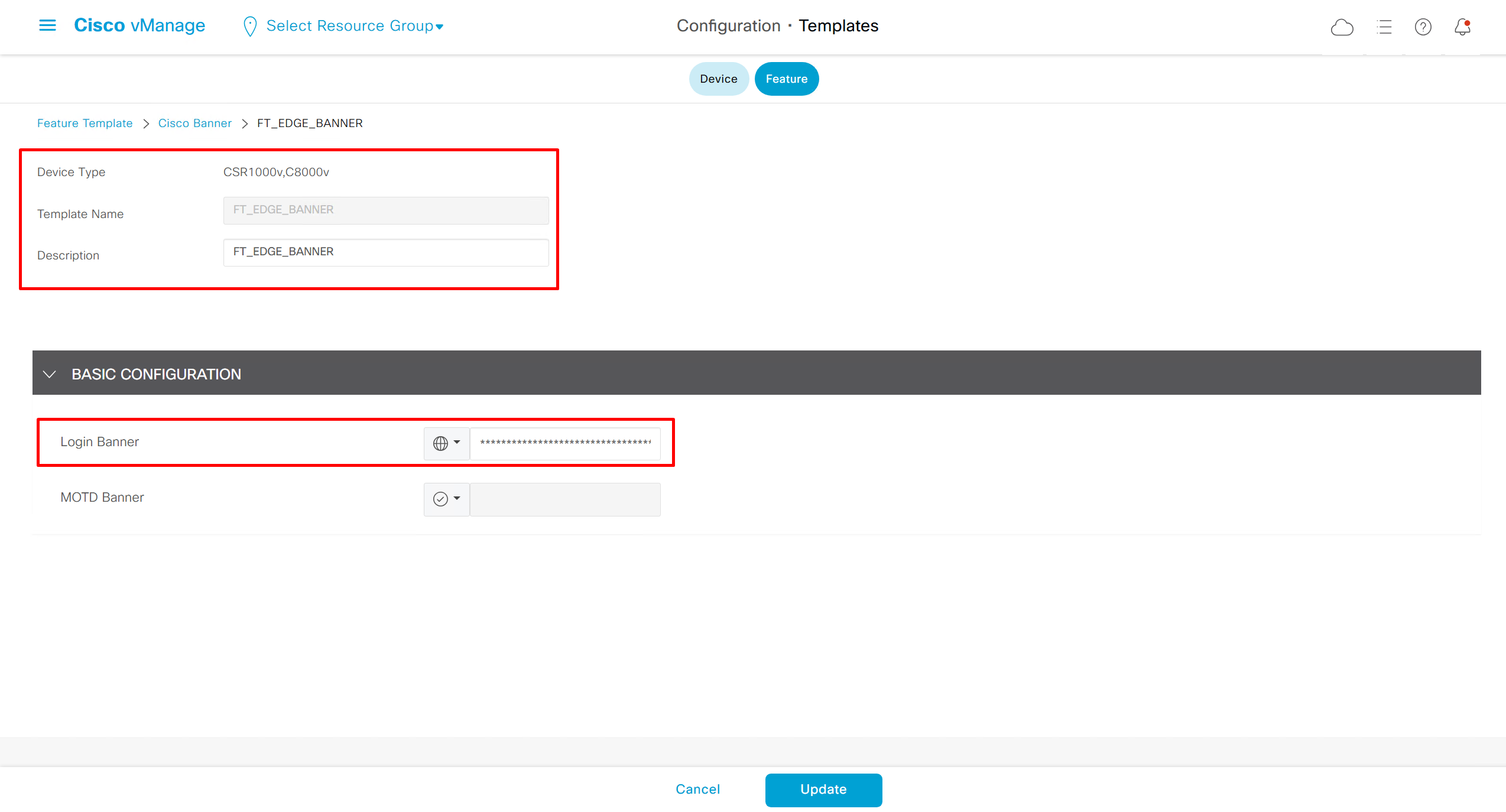The image size is (1506, 812).
Task: Focus the Login Banner text field
Action: coord(565,443)
